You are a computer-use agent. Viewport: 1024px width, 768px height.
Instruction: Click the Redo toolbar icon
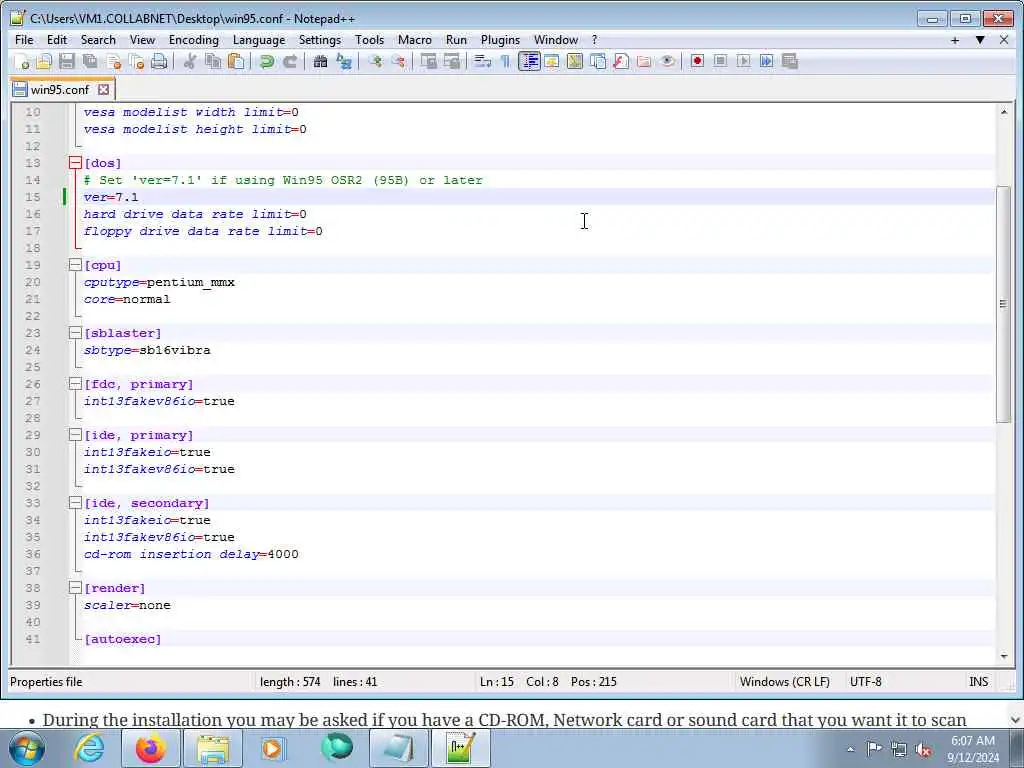click(290, 61)
